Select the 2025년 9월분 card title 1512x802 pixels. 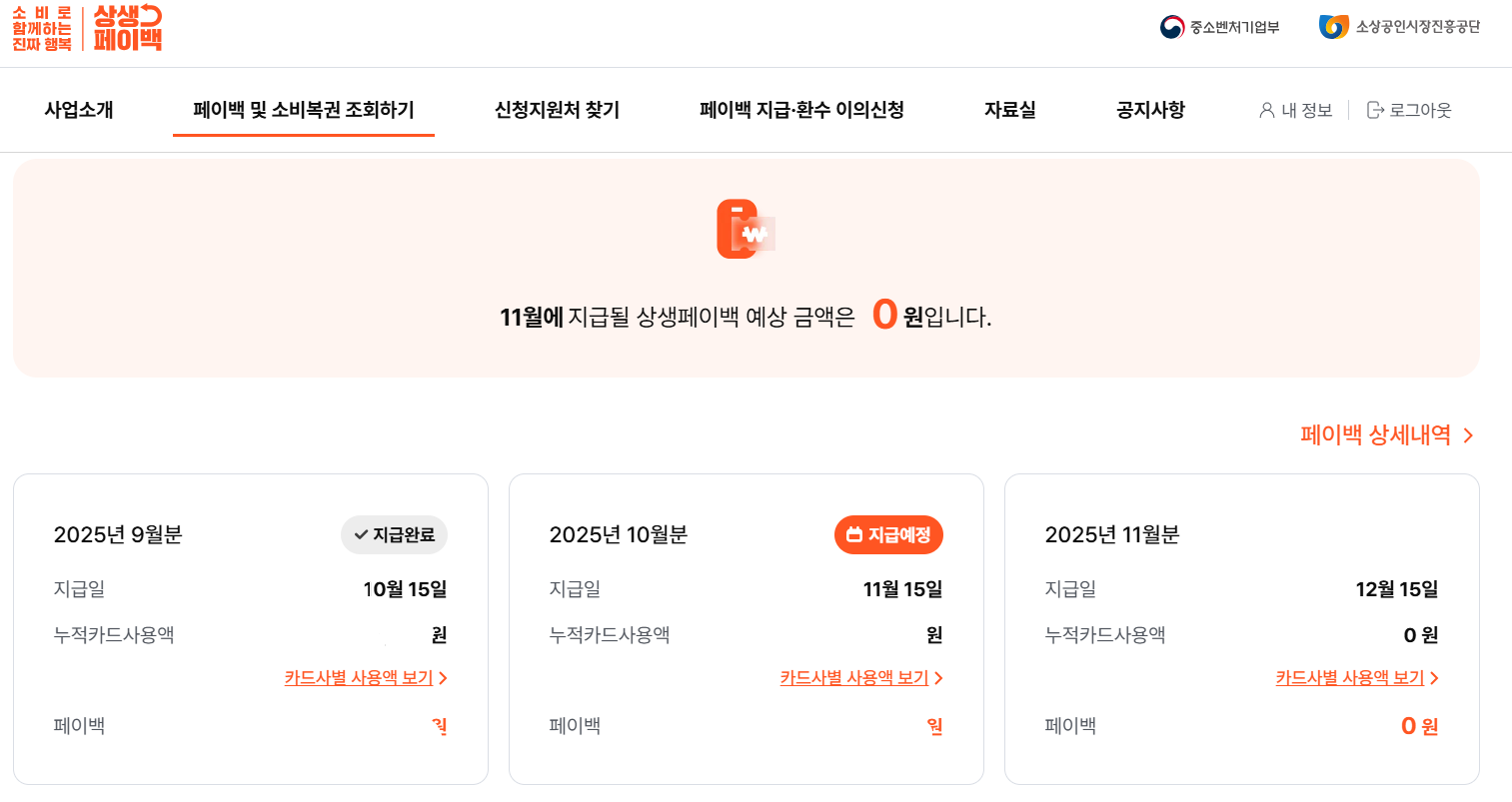118,535
